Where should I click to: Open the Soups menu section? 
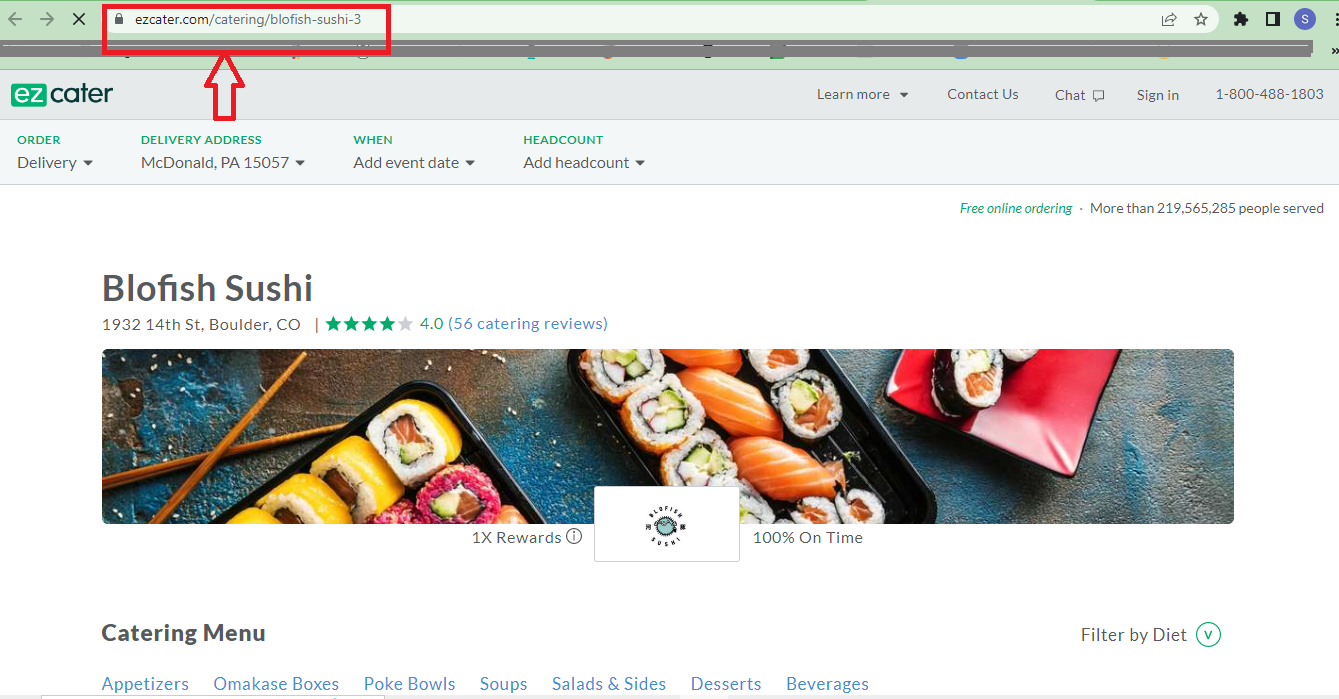coord(503,684)
